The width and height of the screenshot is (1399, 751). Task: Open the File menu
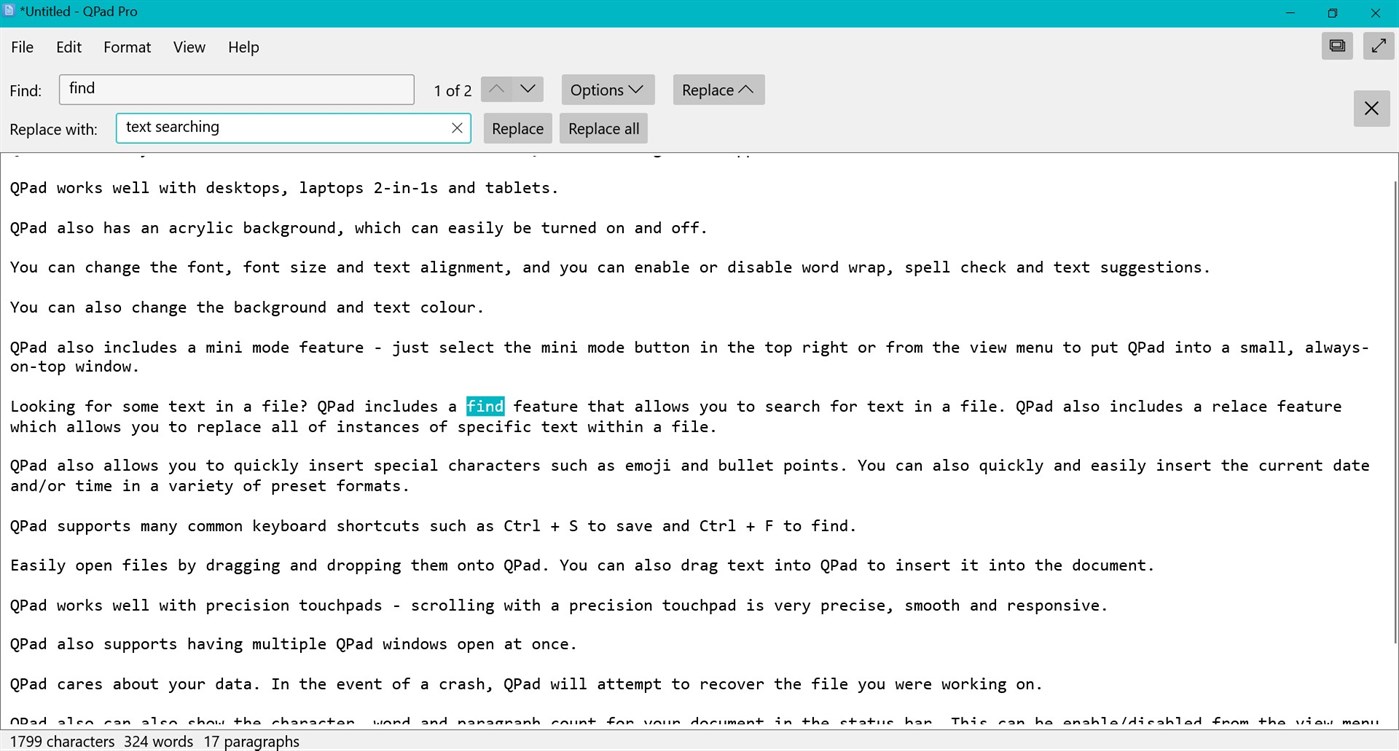22,47
